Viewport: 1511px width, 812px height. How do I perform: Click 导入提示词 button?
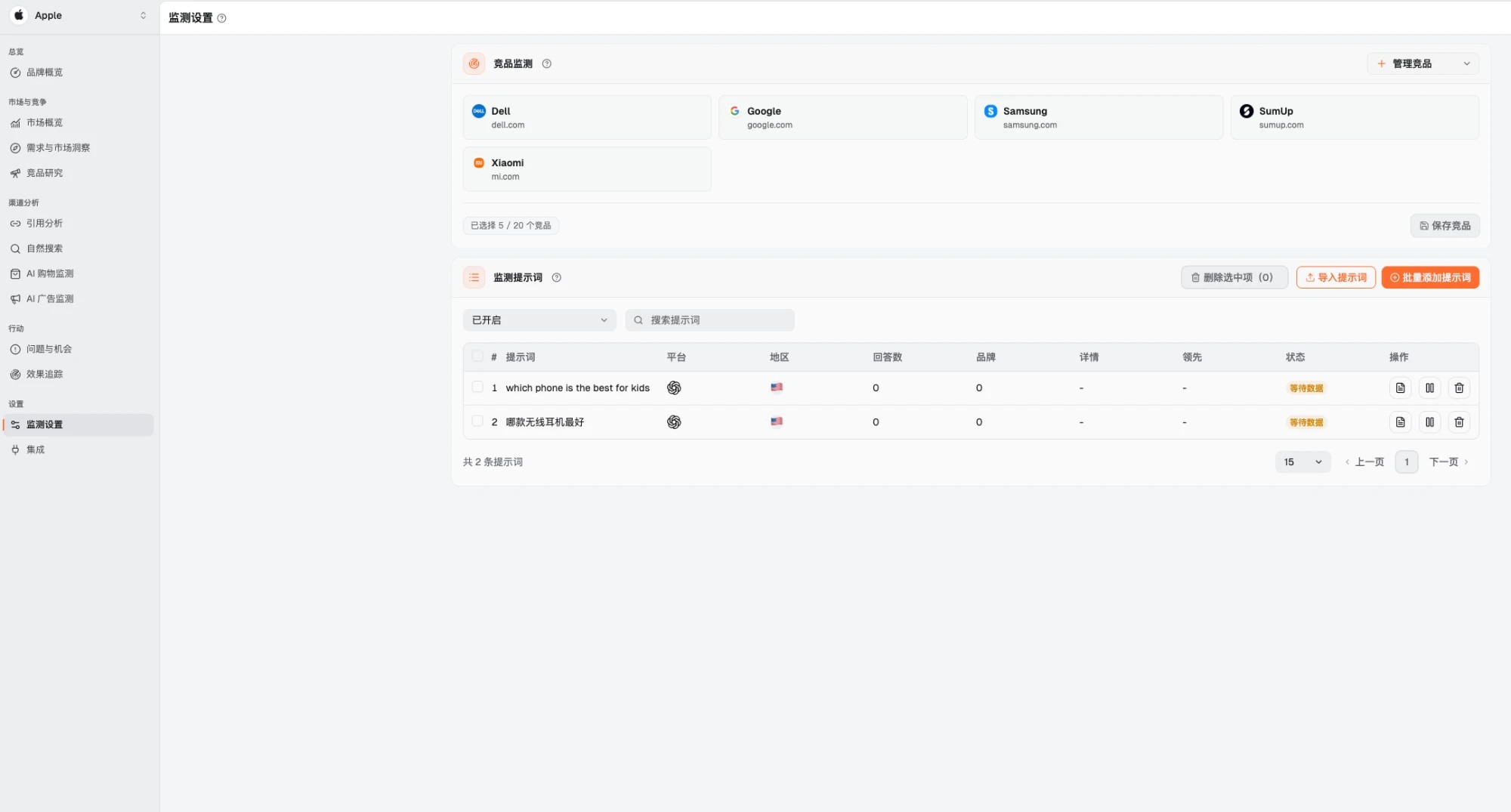tap(1336, 277)
